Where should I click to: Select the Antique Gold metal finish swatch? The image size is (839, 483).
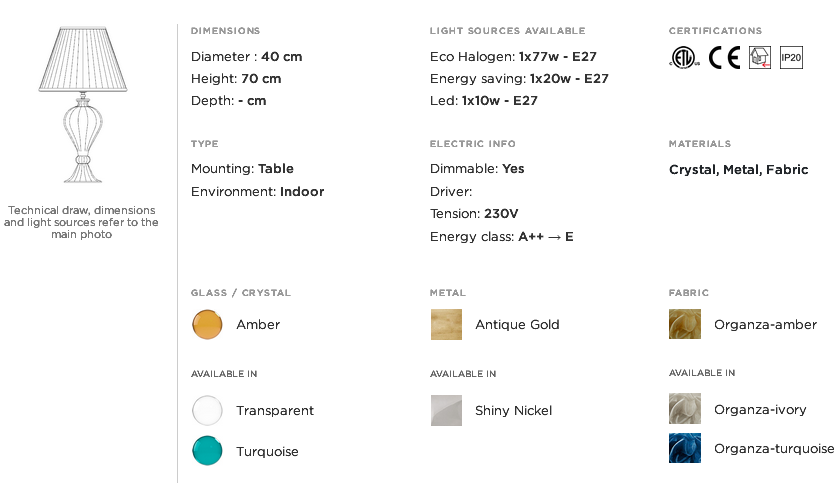coord(446,324)
